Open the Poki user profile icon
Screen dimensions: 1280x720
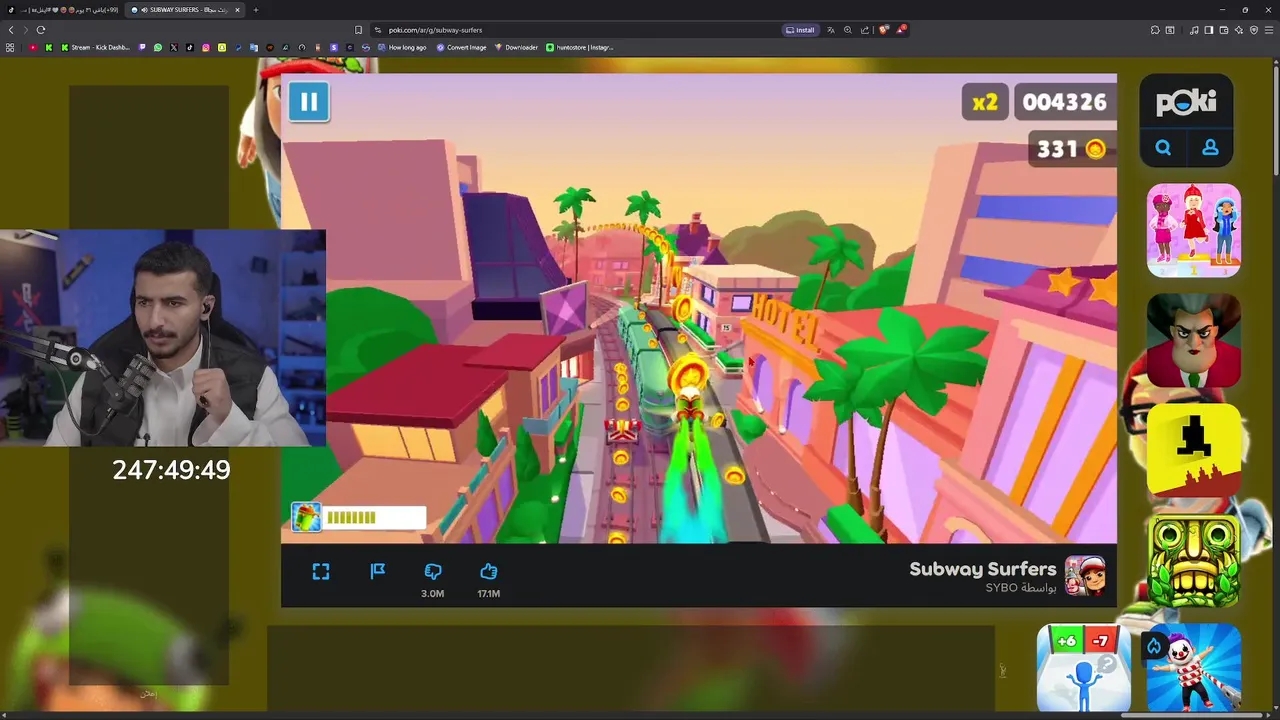click(1210, 148)
